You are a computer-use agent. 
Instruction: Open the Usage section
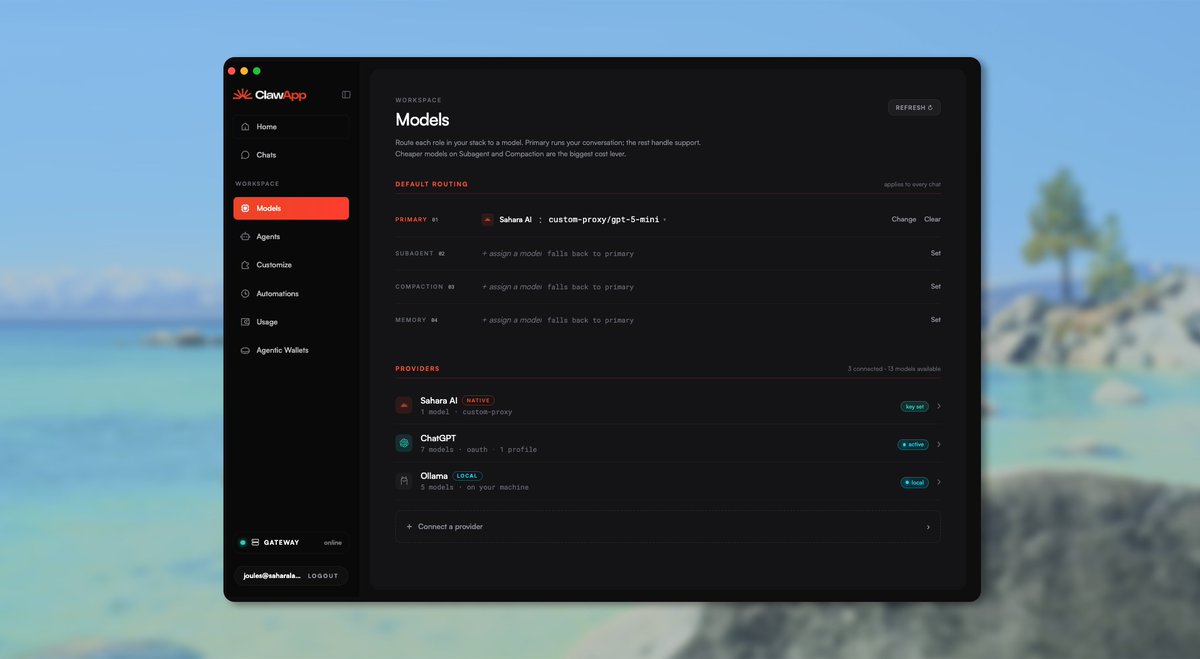(291, 322)
